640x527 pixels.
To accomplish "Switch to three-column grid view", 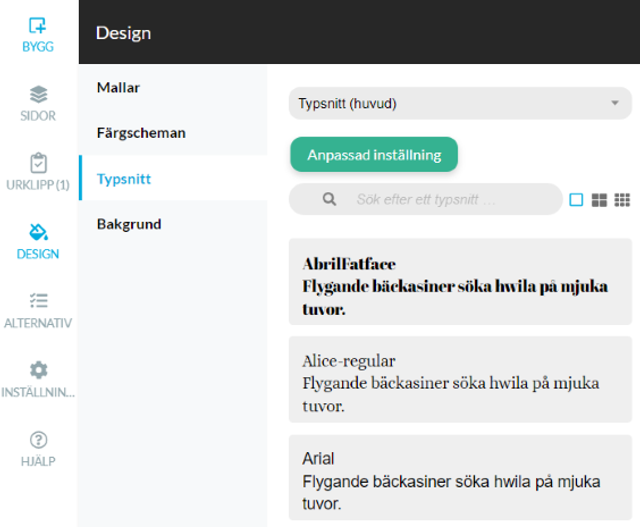I will click(622, 200).
